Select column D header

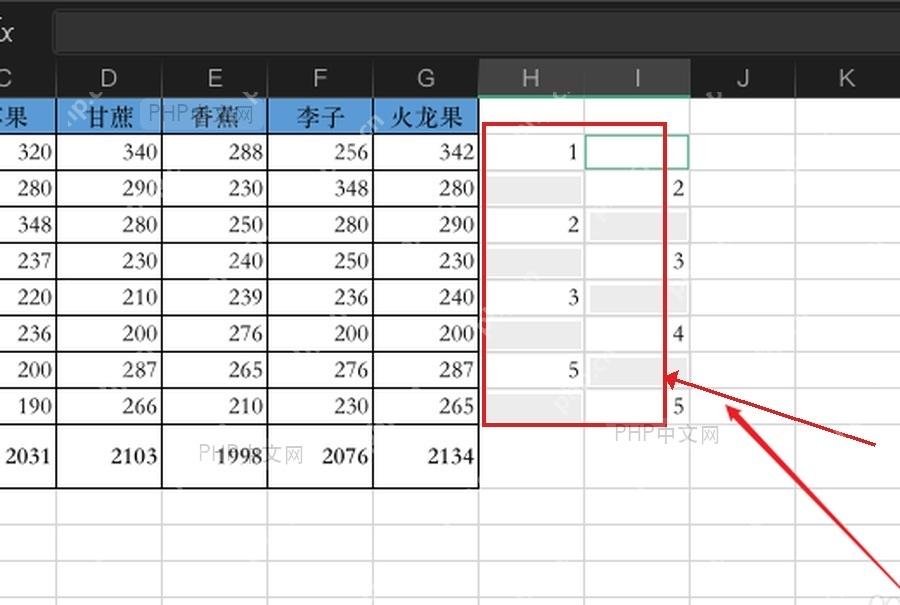pos(109,78)
